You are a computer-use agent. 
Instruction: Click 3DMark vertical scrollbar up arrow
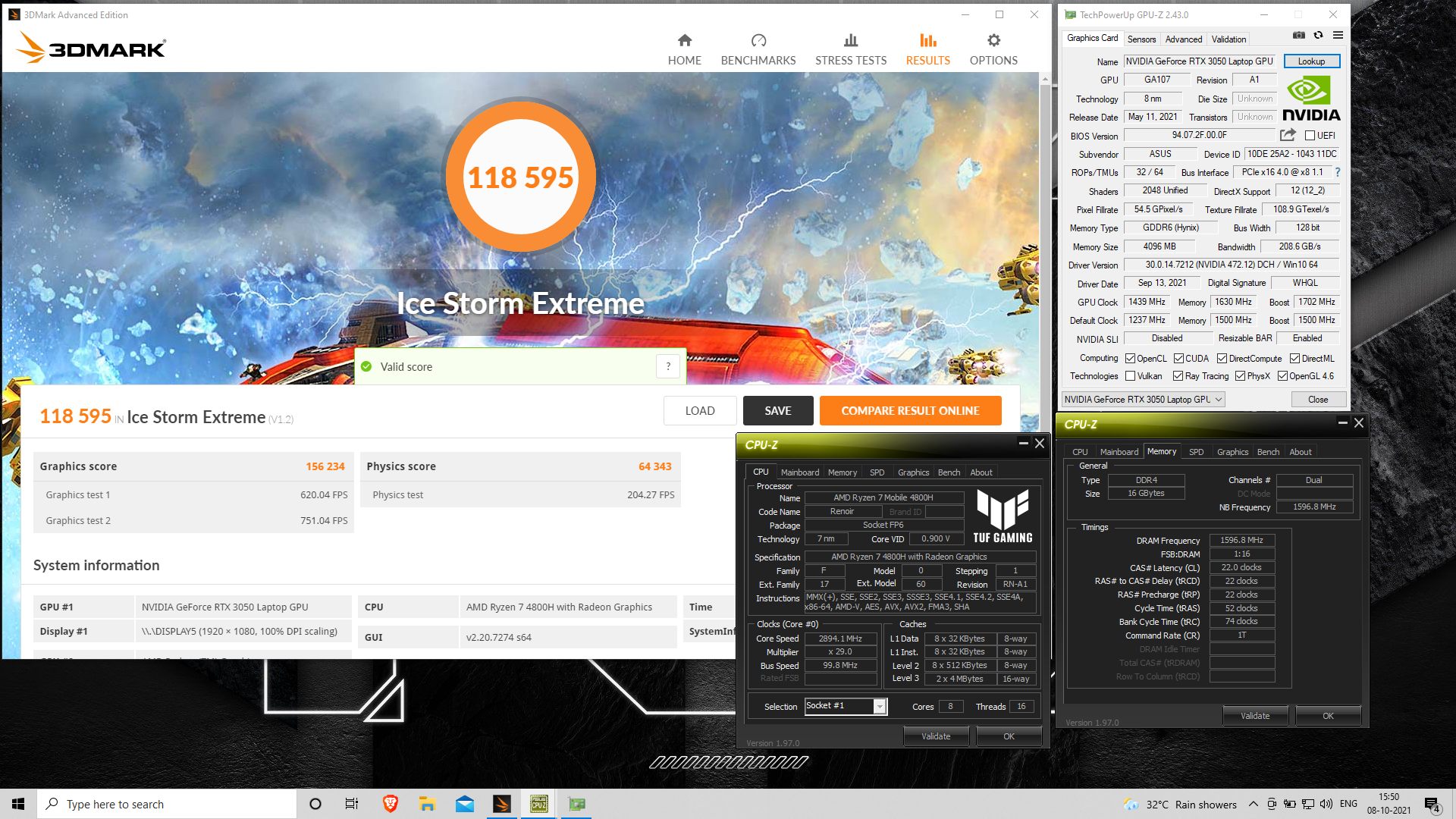point(1045,78)
